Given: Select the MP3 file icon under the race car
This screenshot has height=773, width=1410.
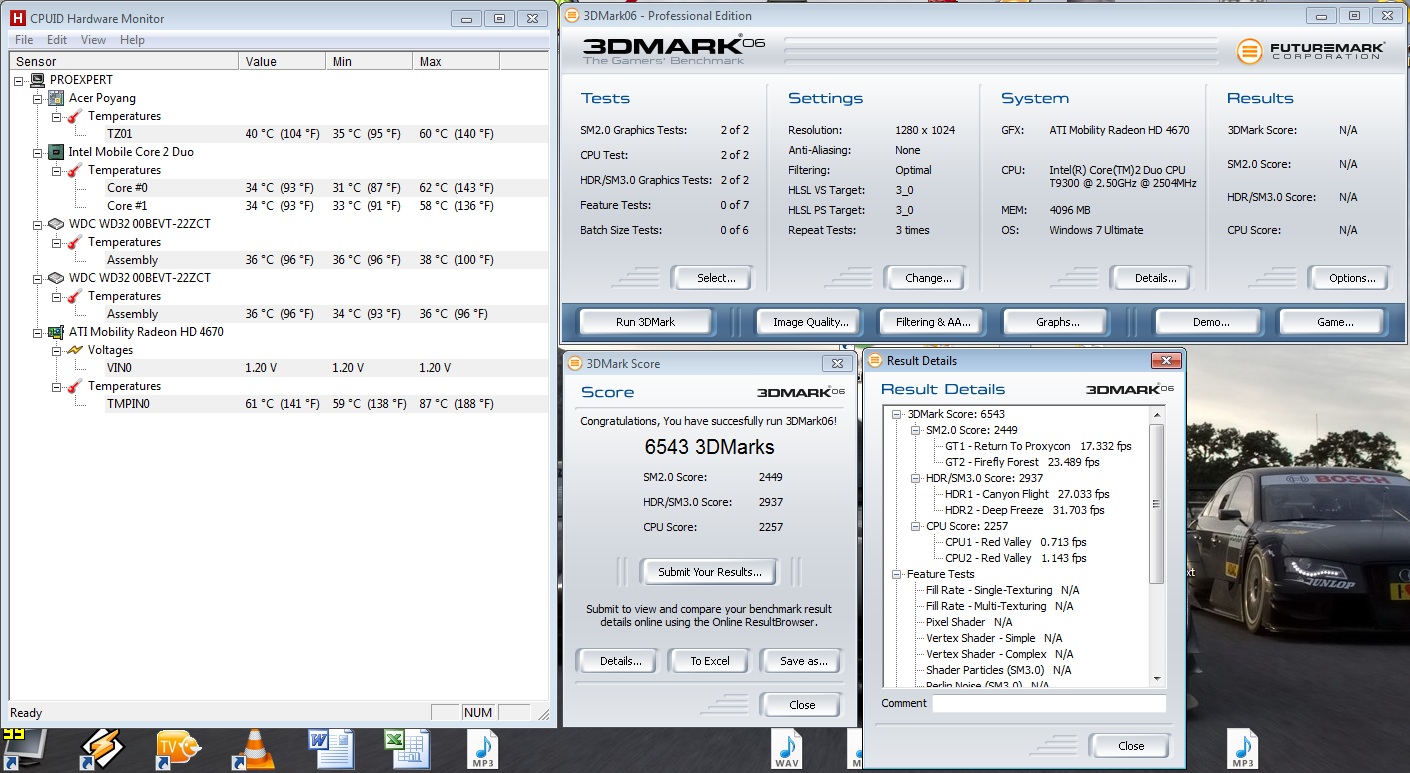Looking at the screenshot, I should tap(1243, 751).
